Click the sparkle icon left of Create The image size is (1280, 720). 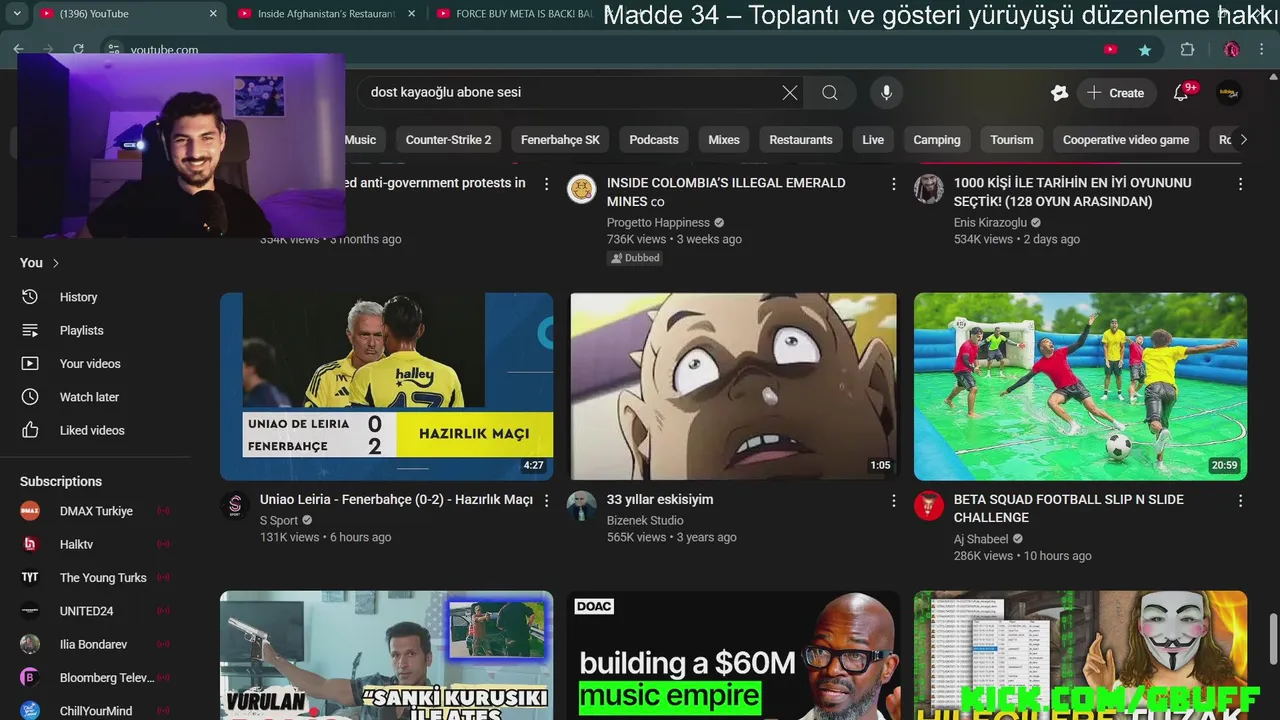click(x=1059, y=92)
